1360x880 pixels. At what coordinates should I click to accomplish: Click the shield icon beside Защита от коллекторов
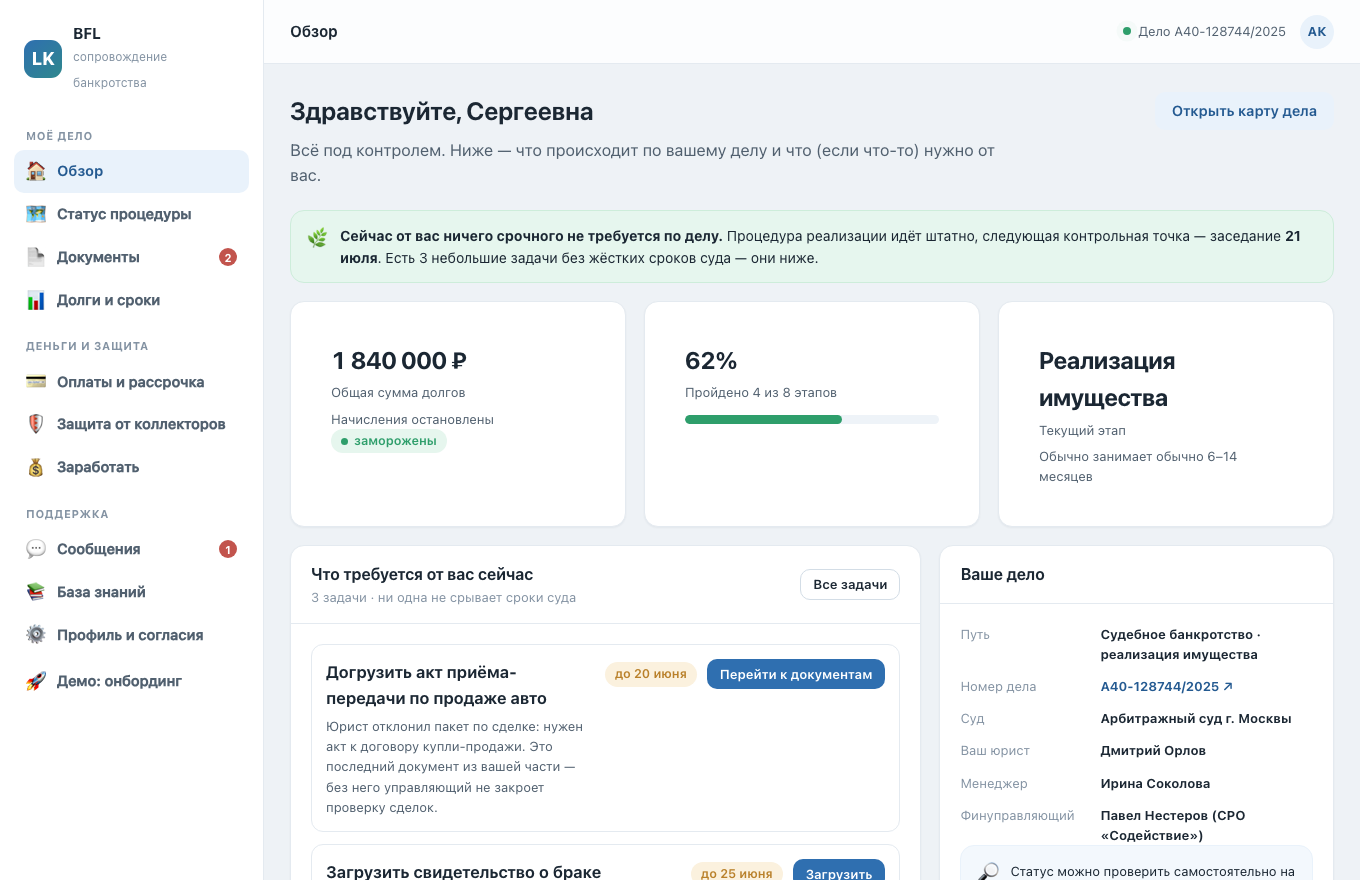point(36,424)
